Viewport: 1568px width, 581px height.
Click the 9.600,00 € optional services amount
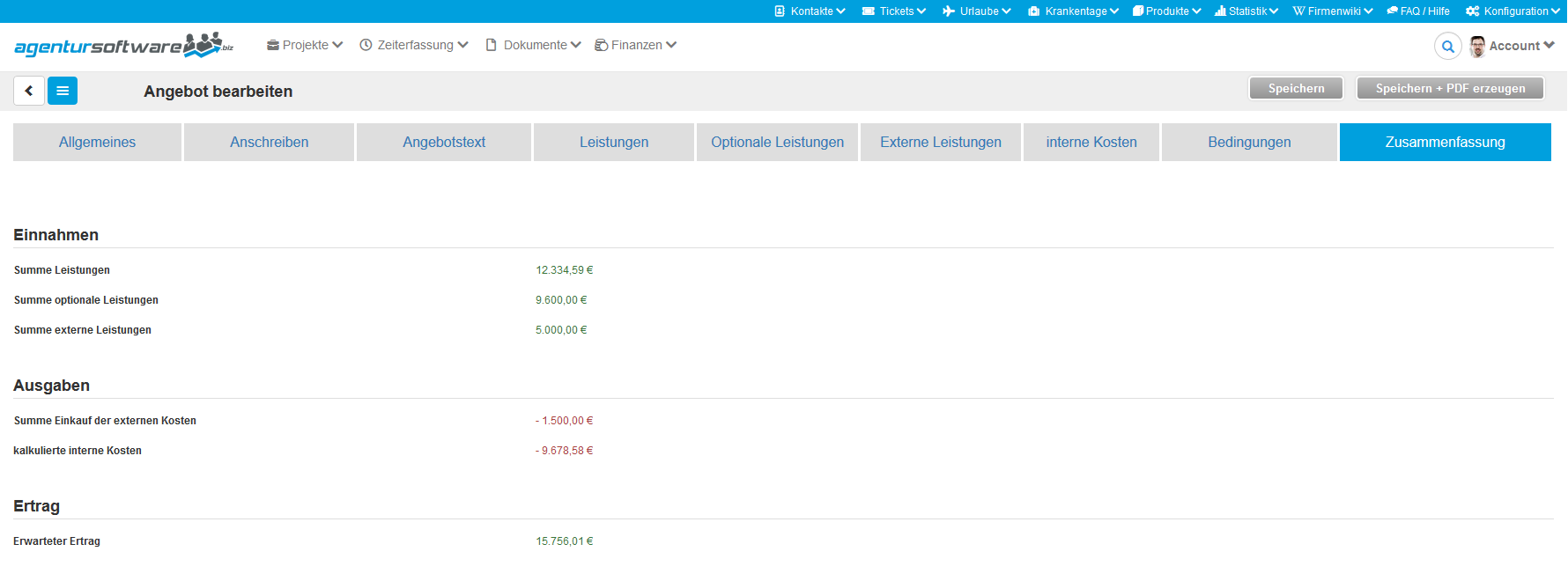pos(561,300)
